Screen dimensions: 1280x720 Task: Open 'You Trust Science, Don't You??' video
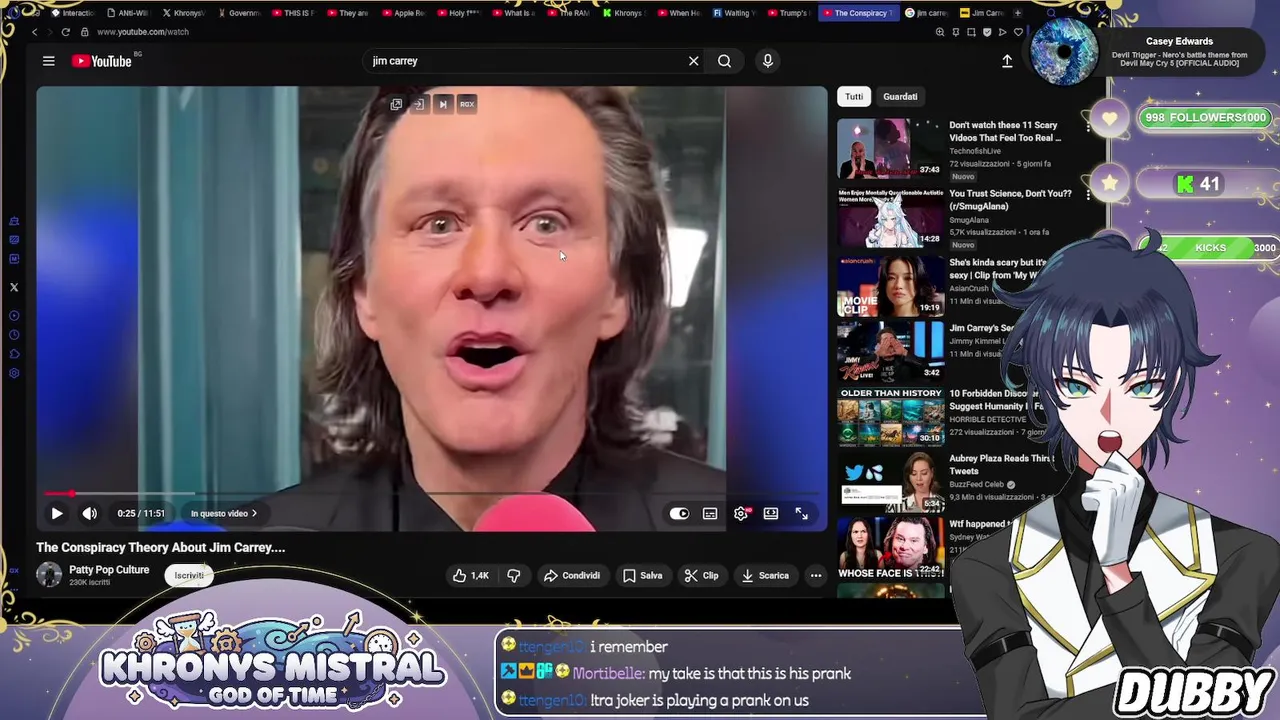(1010, 200)
